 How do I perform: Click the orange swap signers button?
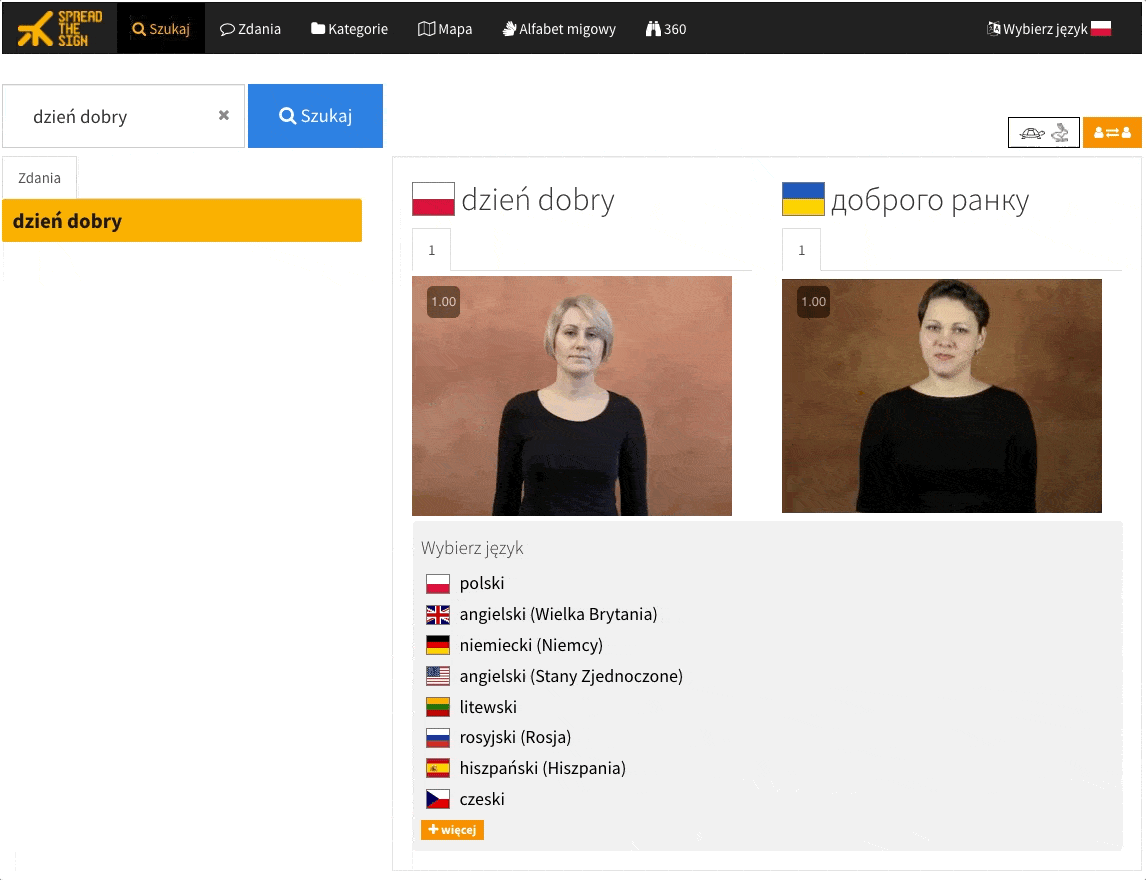(x=1112, y=132)
